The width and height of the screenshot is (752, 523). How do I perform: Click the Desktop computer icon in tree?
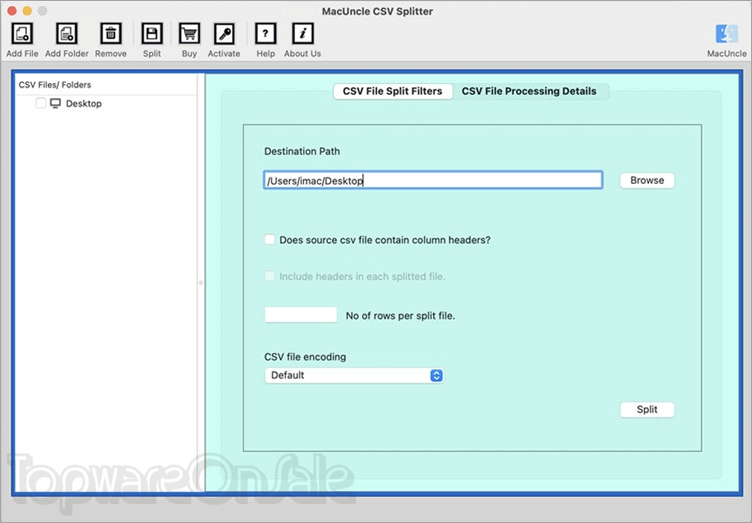point(56,103)
